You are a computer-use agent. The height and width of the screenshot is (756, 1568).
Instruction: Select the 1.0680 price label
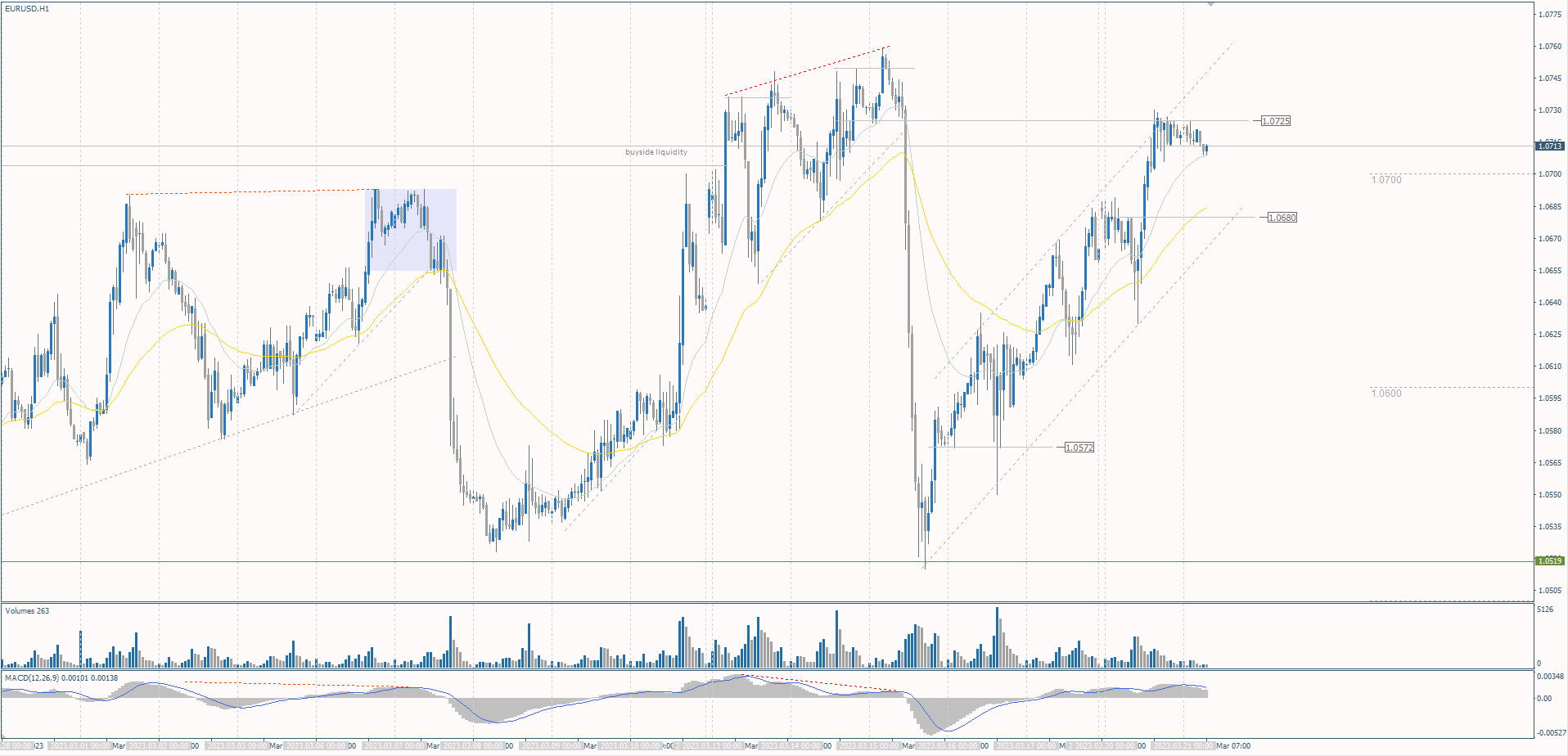coord(1282,218)
